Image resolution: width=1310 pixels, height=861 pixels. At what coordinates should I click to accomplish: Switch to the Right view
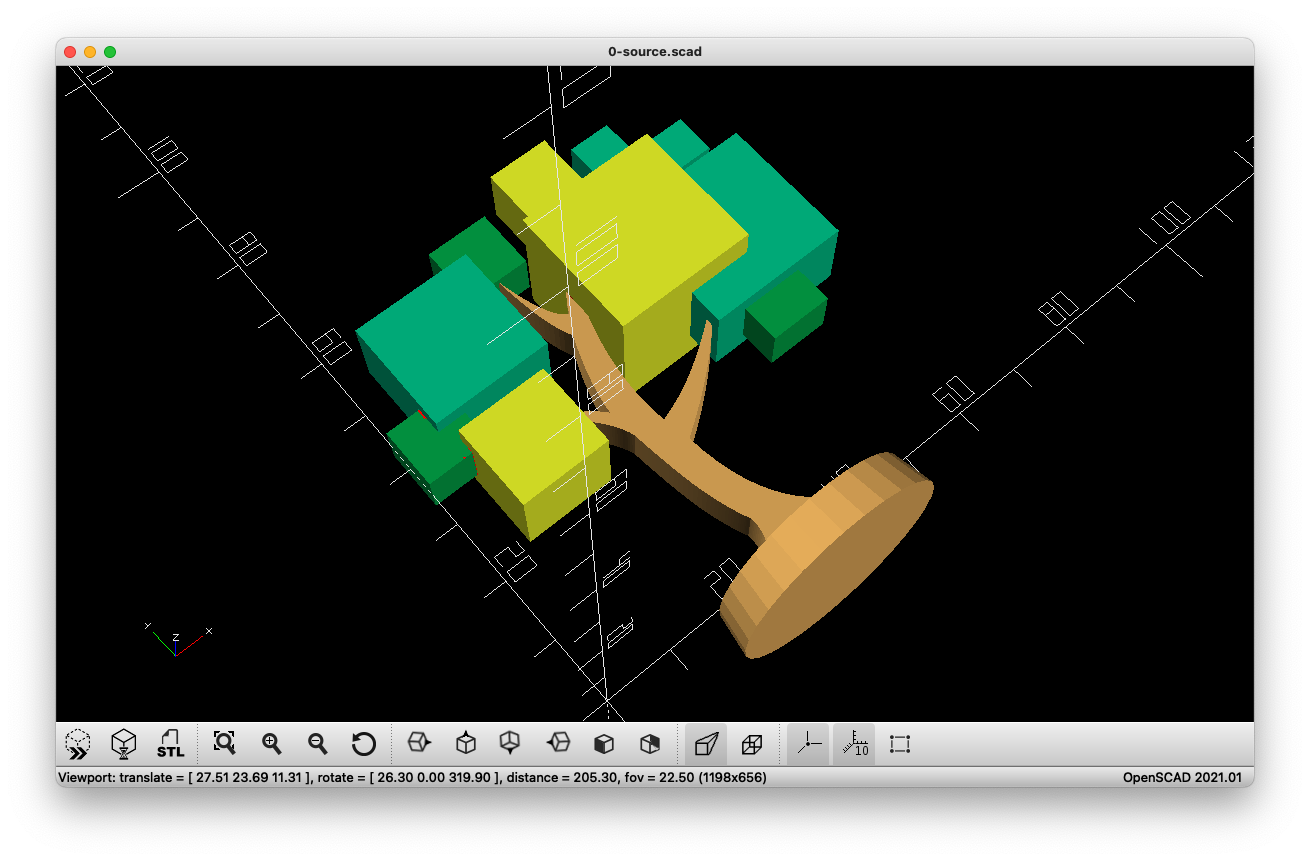419,743
